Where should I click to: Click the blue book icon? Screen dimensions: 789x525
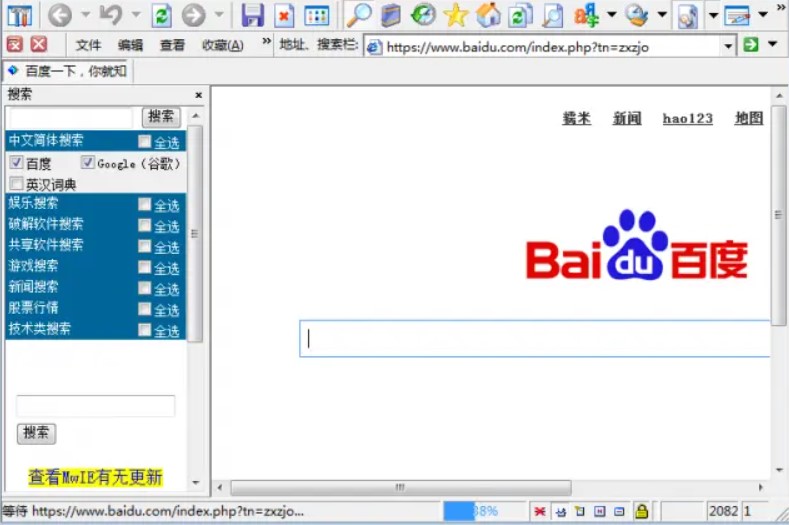[391, 15]
